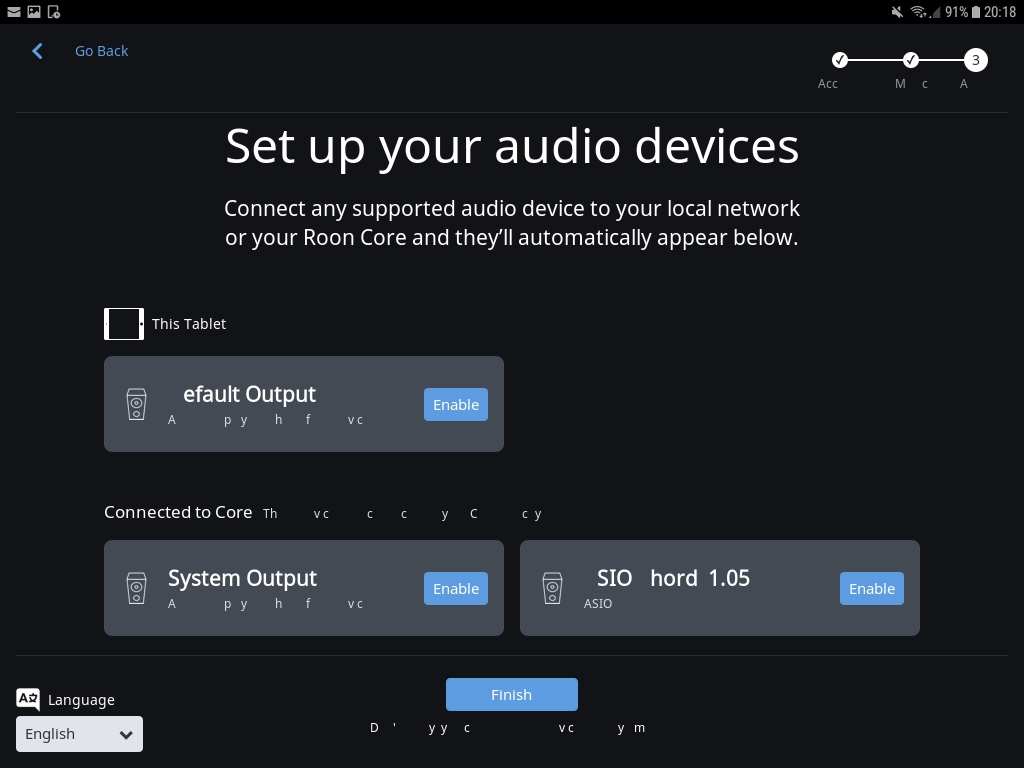The width and height of the screenshot is (1024, 768).
Task: Tap the back arrow chevron icon
Action: (x=37, y=51)
